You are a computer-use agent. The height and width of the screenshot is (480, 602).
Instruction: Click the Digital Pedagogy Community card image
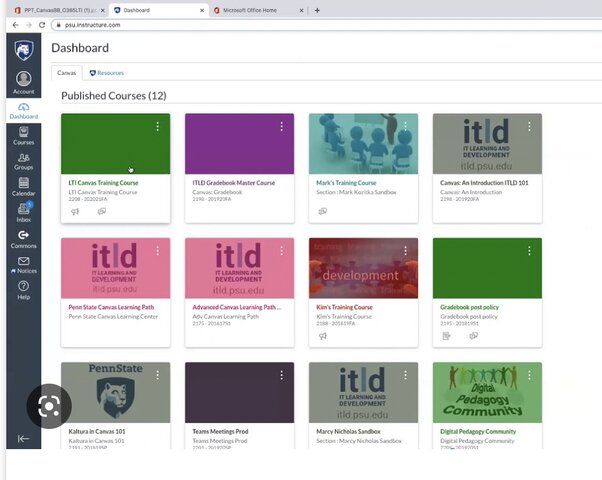[x=487, y=392]
